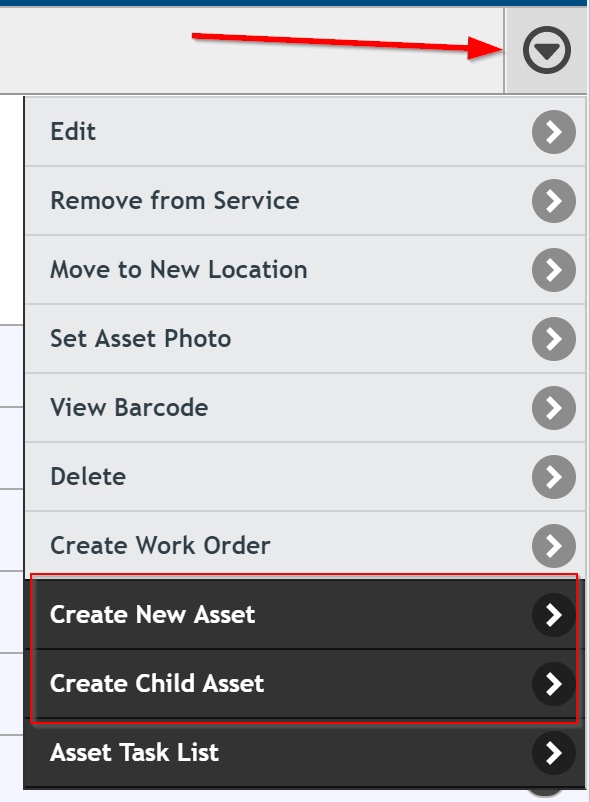This screenshot has width=590, height=802.
Task: Click the arrow icon next to Remove from Service
Action: [554, 201]
